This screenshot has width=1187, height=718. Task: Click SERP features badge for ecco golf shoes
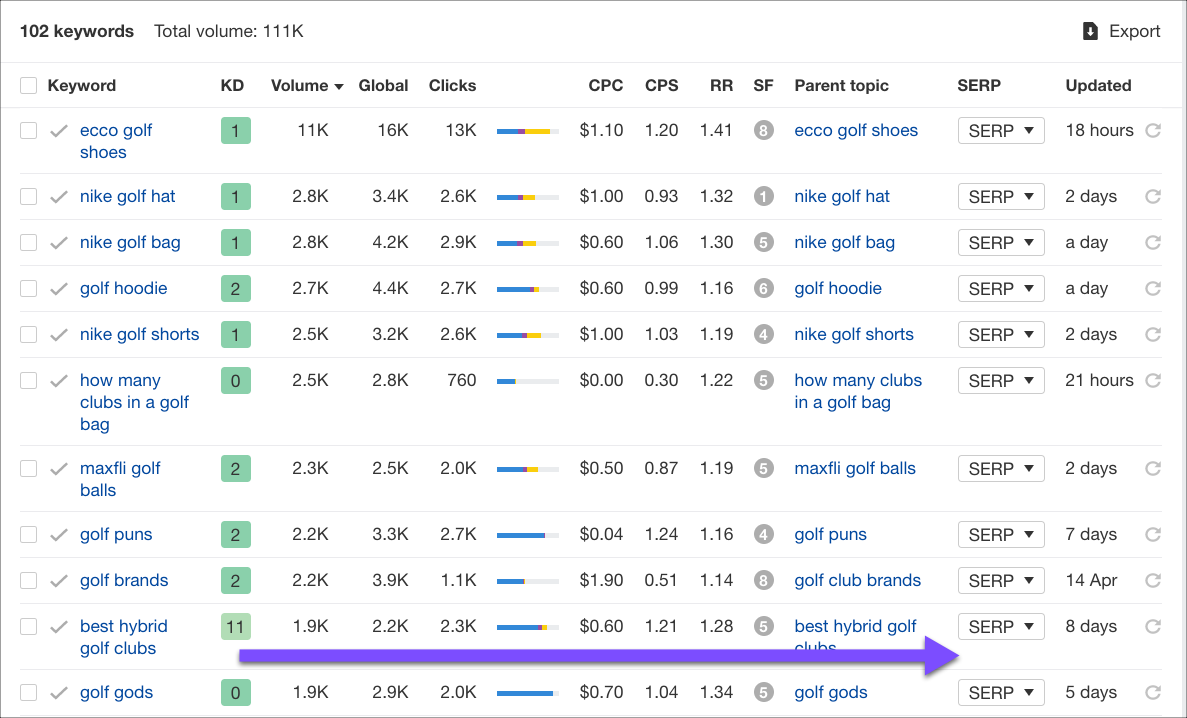763,130
